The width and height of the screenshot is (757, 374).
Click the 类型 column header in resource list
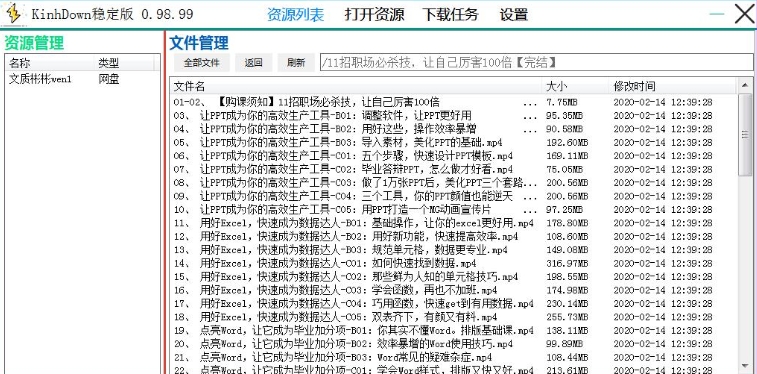(125, 63)
